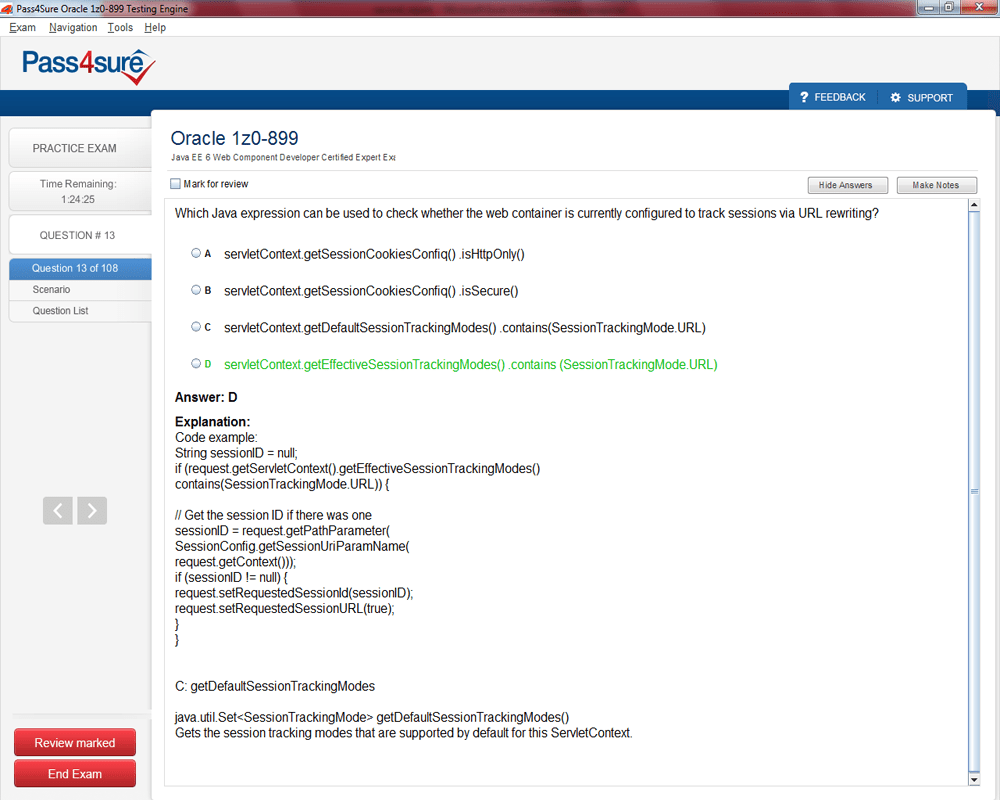Click the Pass4sure logo
The width and height of the screenshot is (1000, 800).
coord(89,66)
